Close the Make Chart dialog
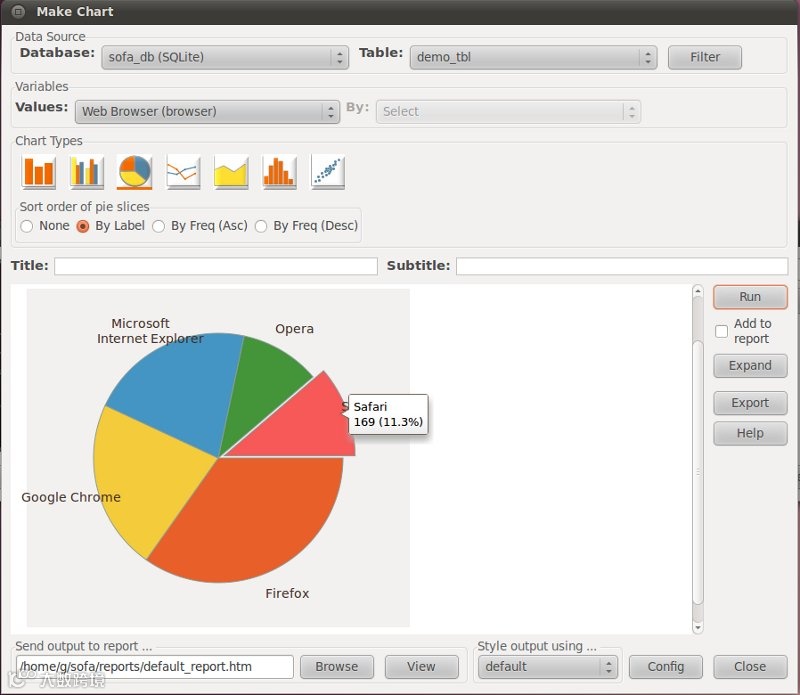Screen dimensions: 800x695 click(x=750, y=667)
